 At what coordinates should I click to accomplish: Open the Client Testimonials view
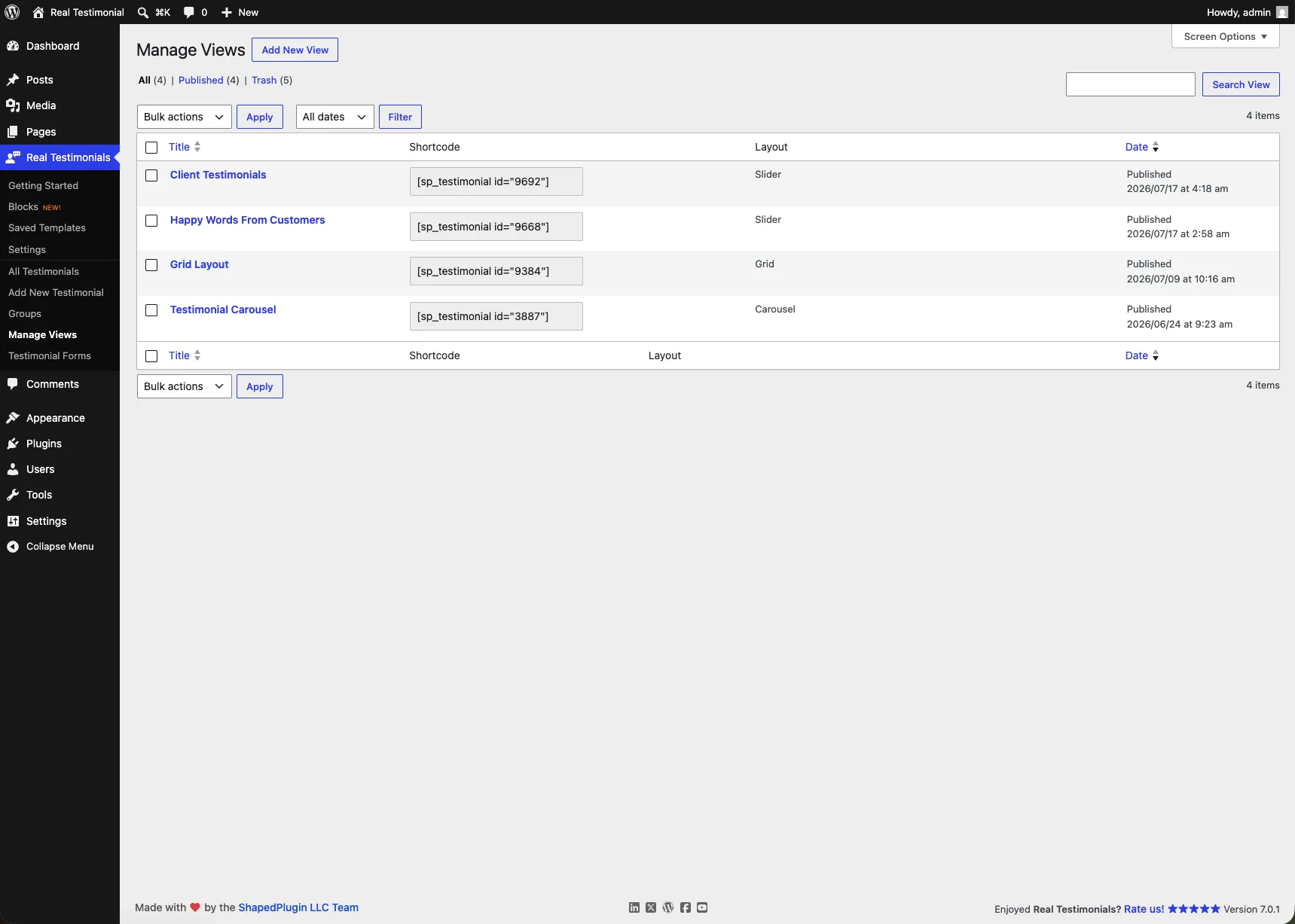218,175
